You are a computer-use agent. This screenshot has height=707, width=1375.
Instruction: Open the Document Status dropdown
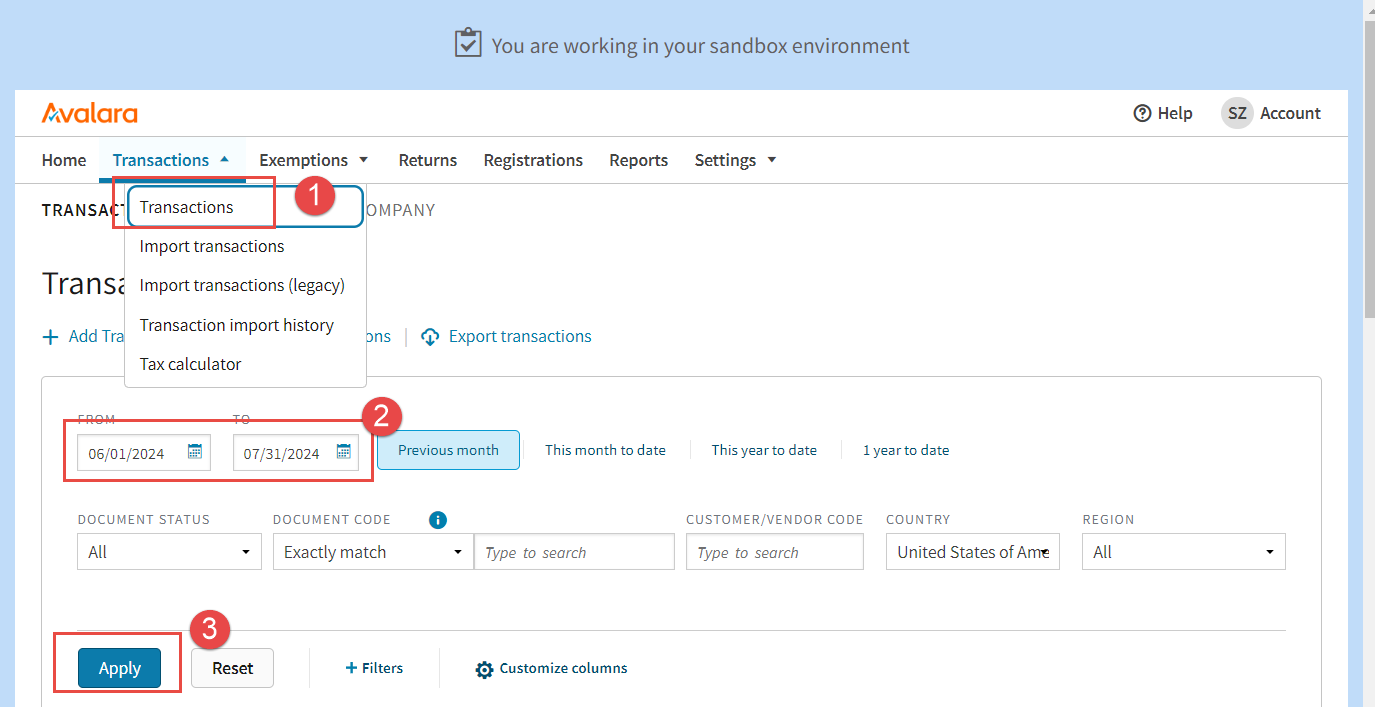(169, 552)
